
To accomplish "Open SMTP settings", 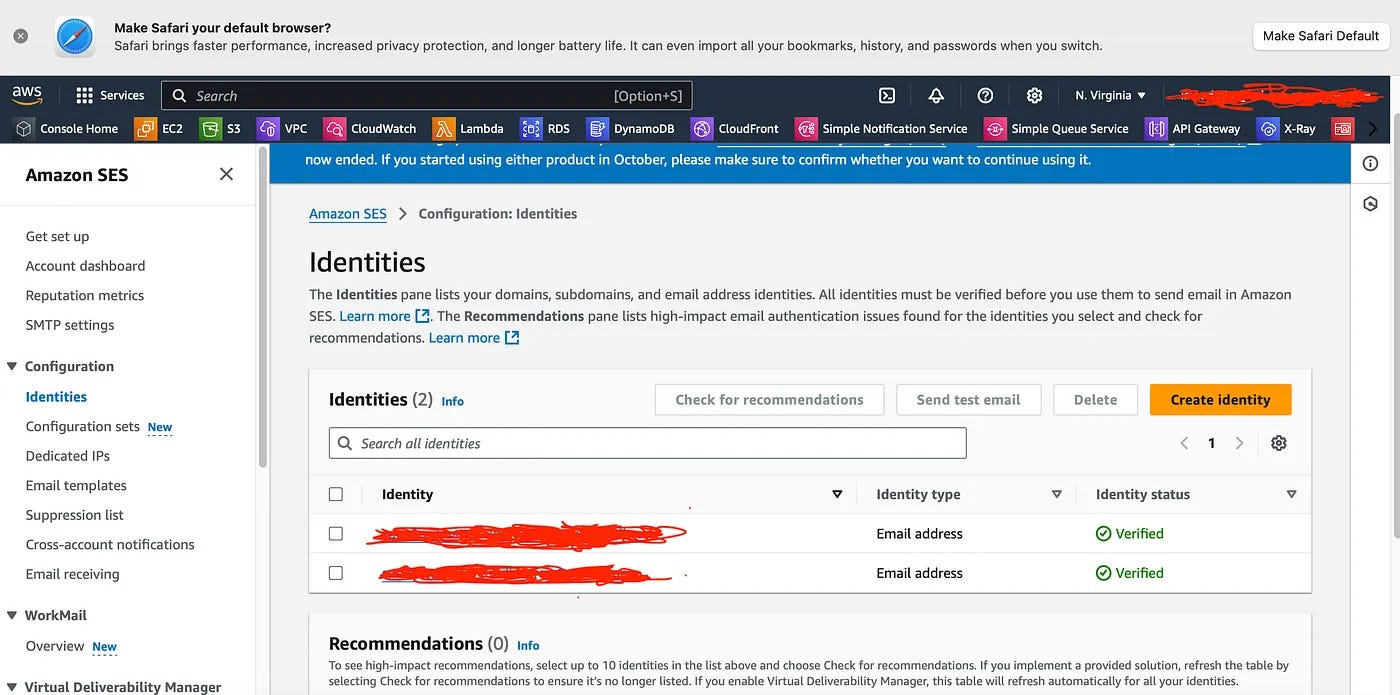I will 70,325.
